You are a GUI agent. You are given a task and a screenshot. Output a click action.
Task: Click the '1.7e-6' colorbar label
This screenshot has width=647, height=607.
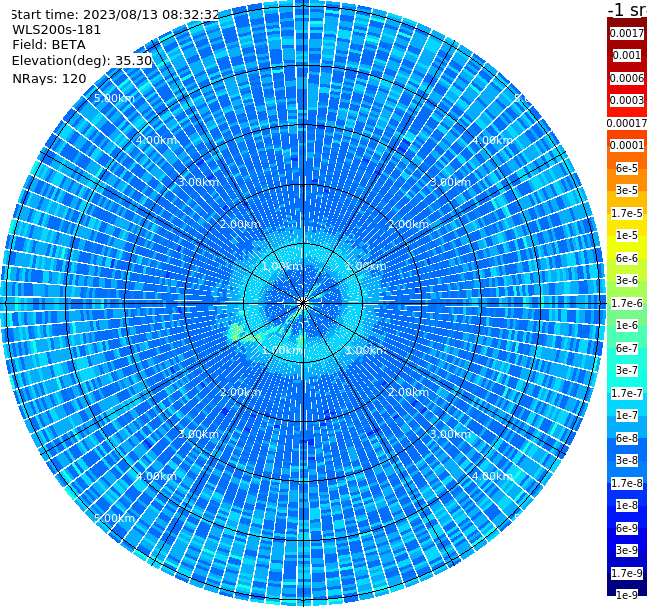click(x=627, y=303)
